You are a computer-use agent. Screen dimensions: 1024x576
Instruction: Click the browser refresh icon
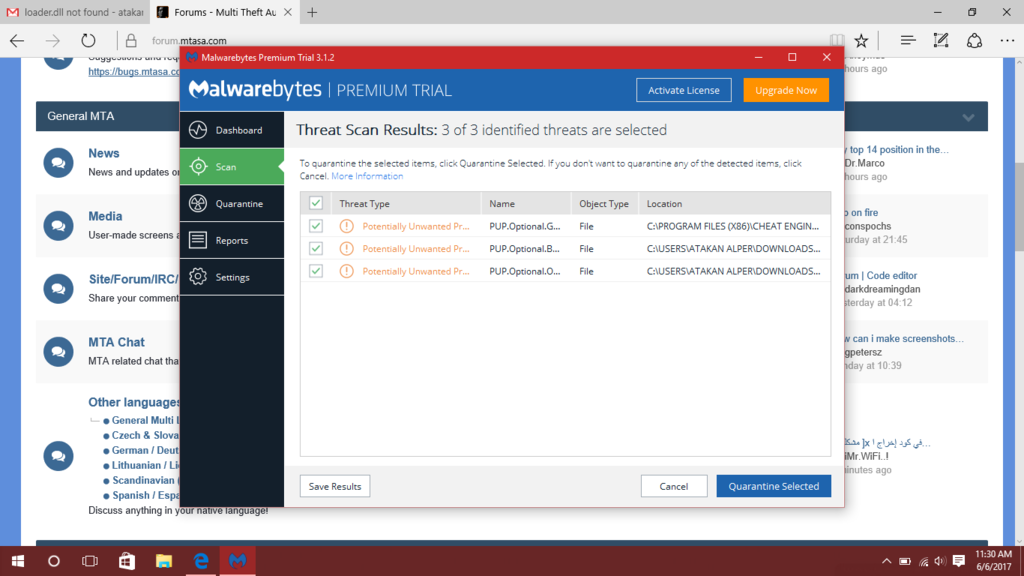pyautogui.click(x=88, y=41)
